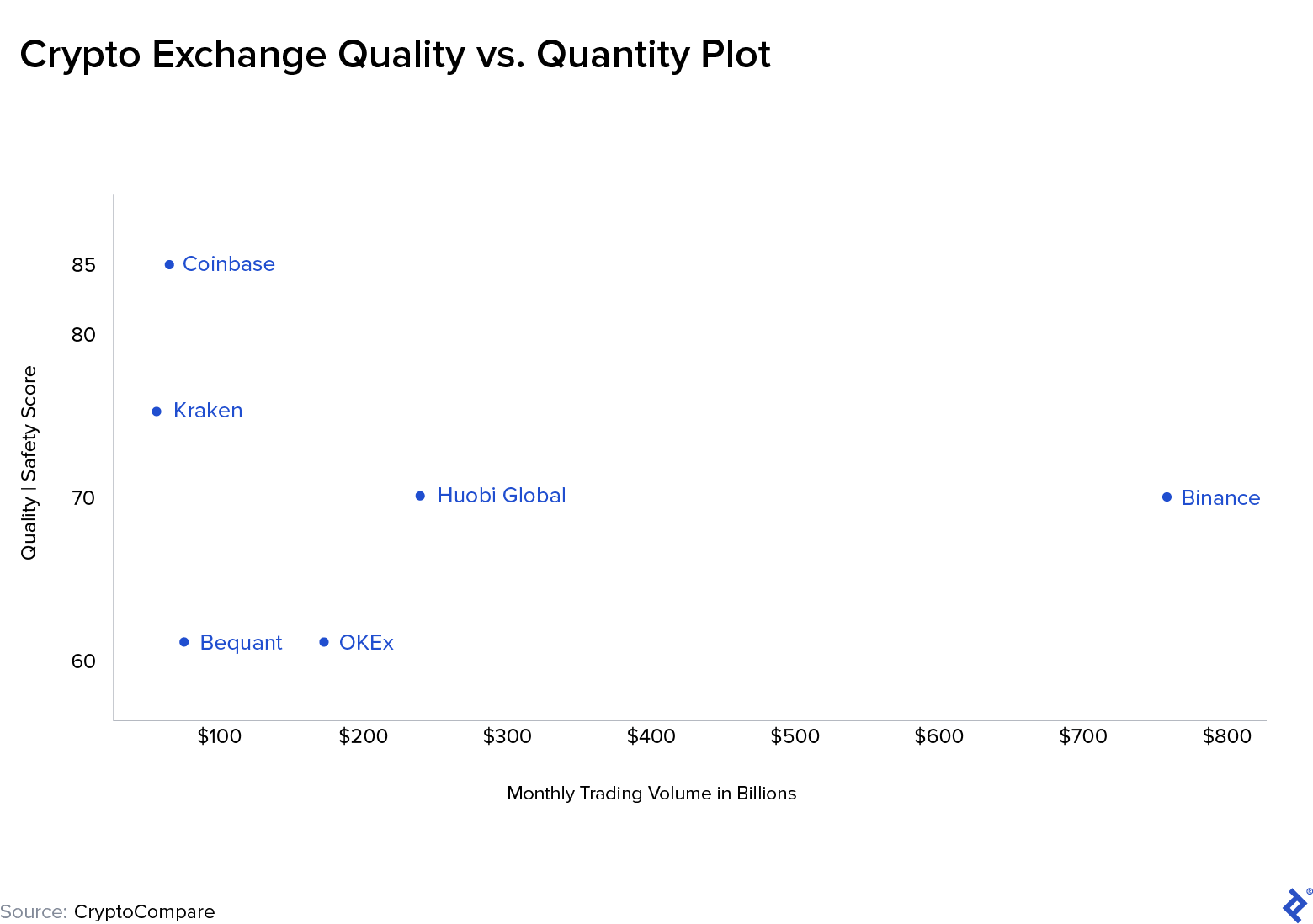Click the Monthly Trading Volume axis title
Screen dimensions: 1313x924
(x=651, y=794)
